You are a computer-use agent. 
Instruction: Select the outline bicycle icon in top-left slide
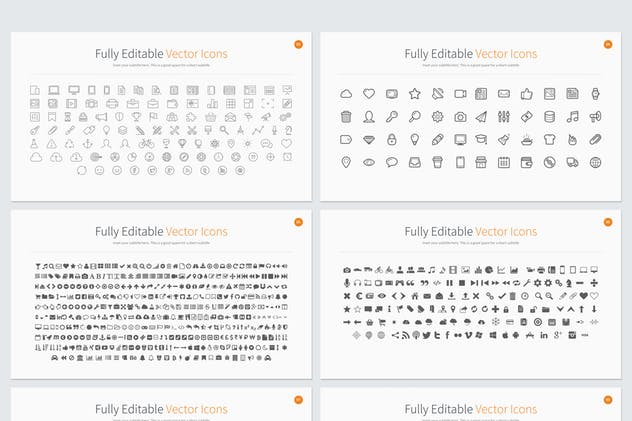tap(148, 143)
